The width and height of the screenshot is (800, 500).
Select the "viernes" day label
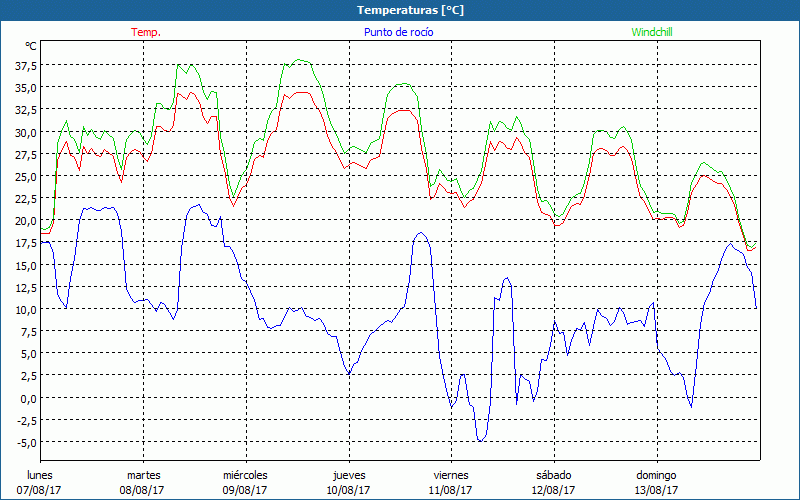[x=451, y=474]
